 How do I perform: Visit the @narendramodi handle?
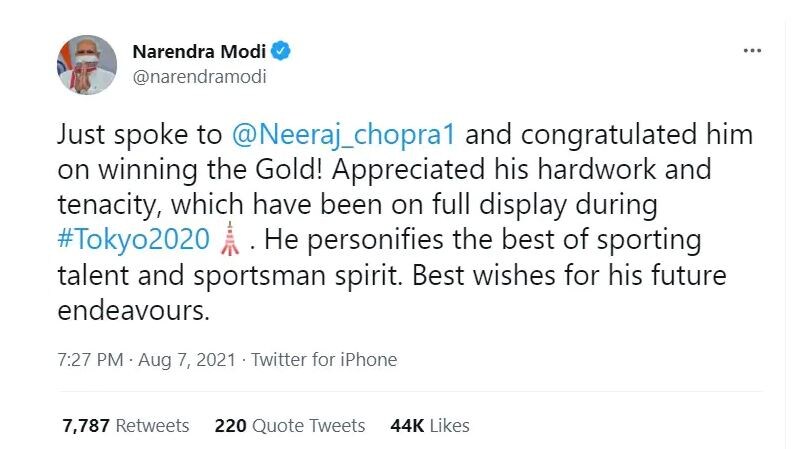pyautogui.click(x=199, y=77)
